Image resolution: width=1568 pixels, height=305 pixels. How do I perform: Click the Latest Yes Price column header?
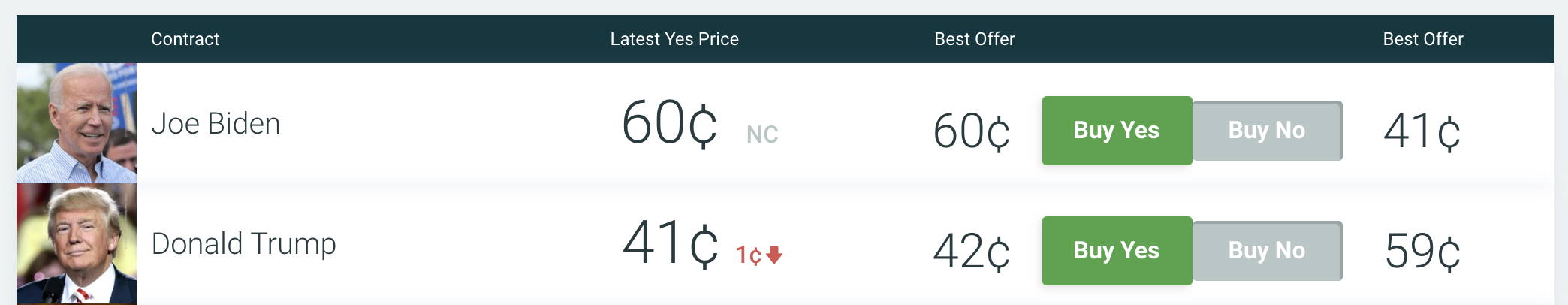(674, 39)
